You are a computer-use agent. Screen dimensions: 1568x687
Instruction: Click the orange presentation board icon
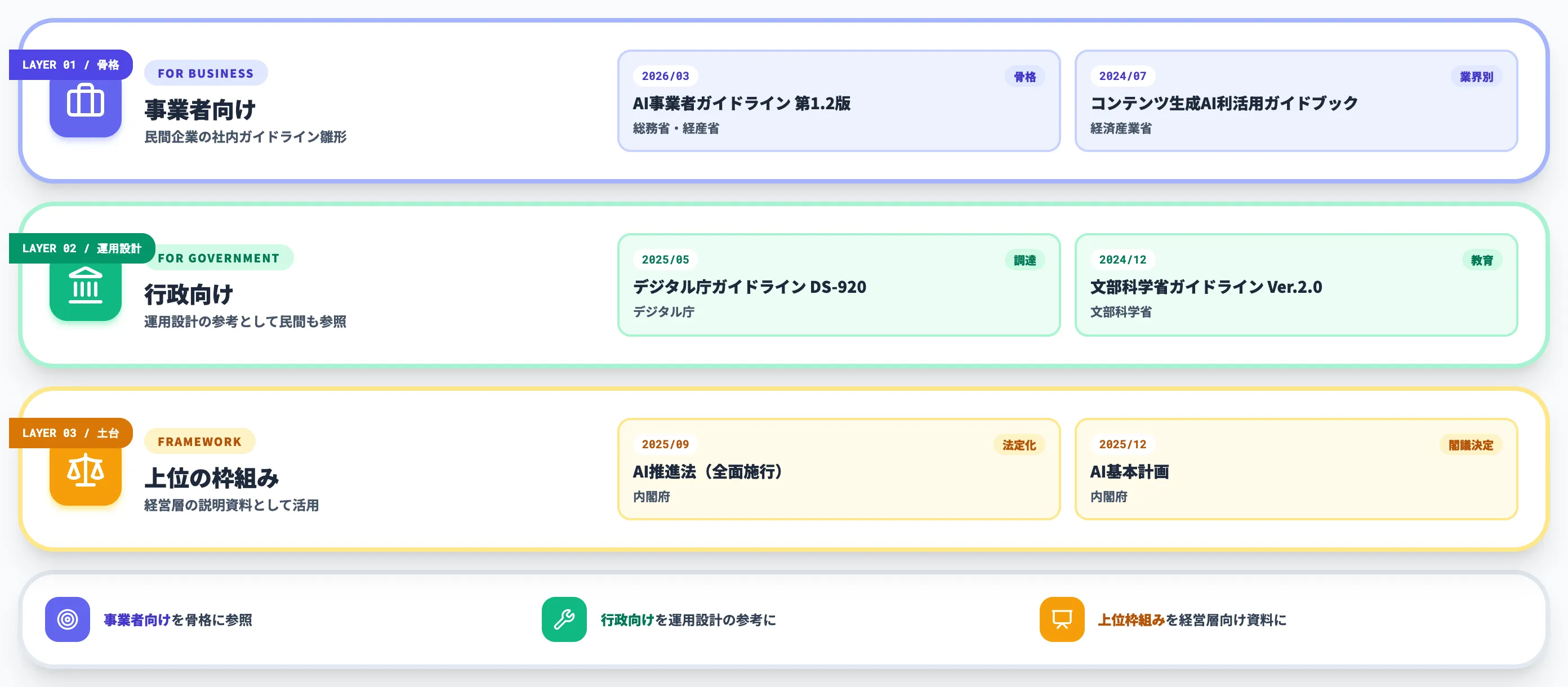[x=1062, y=619]
